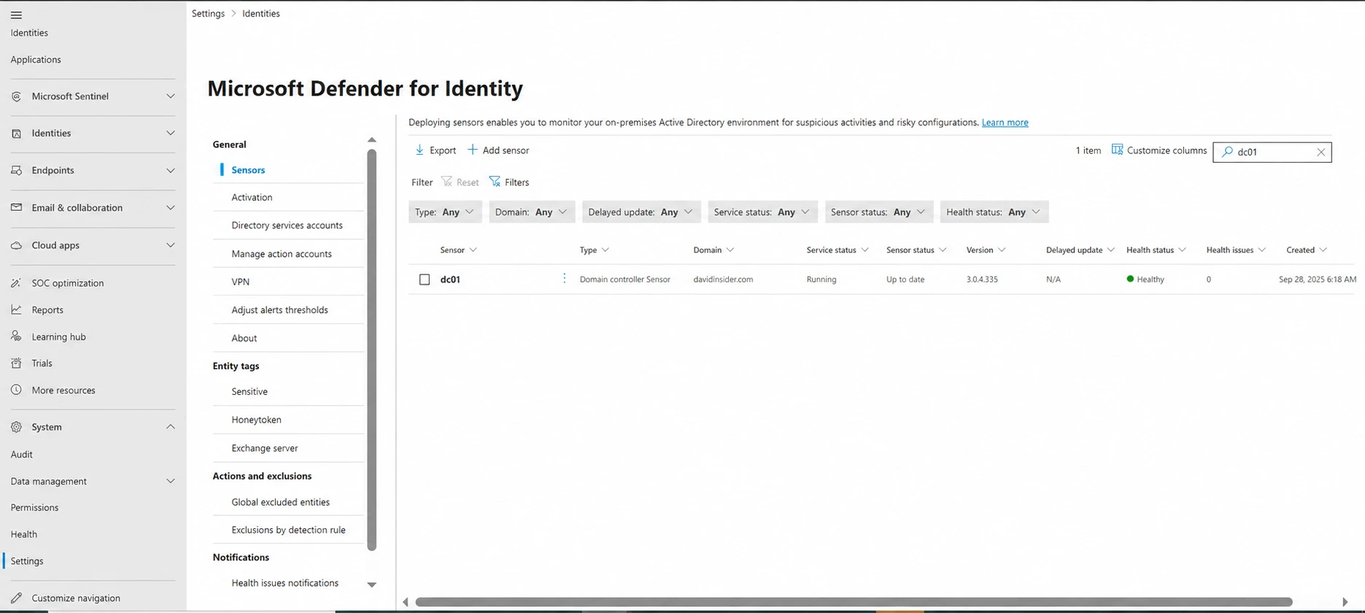Open the Domain: Any filter dropdown
Screen dimensions: 1365x613
532,212
